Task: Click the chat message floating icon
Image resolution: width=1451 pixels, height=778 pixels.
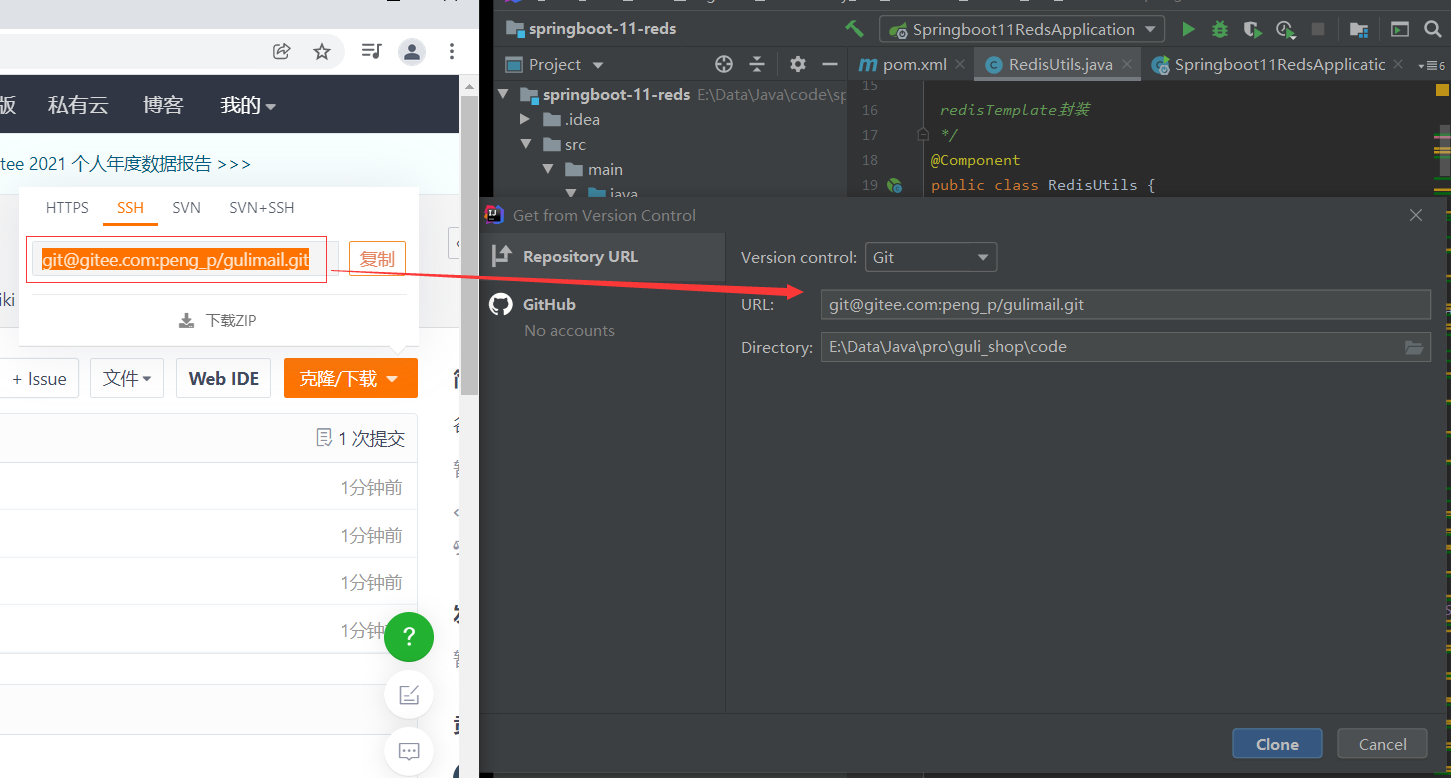Action: pos(409,751)
